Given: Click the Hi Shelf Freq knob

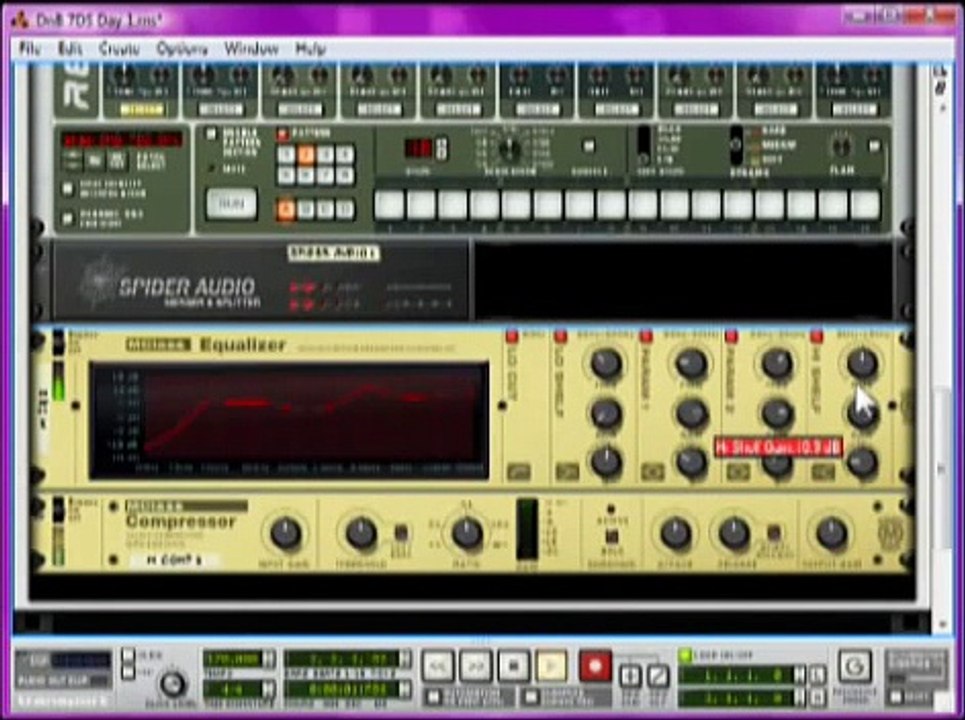Looking at the screenshot, I should tap(862, 364).
